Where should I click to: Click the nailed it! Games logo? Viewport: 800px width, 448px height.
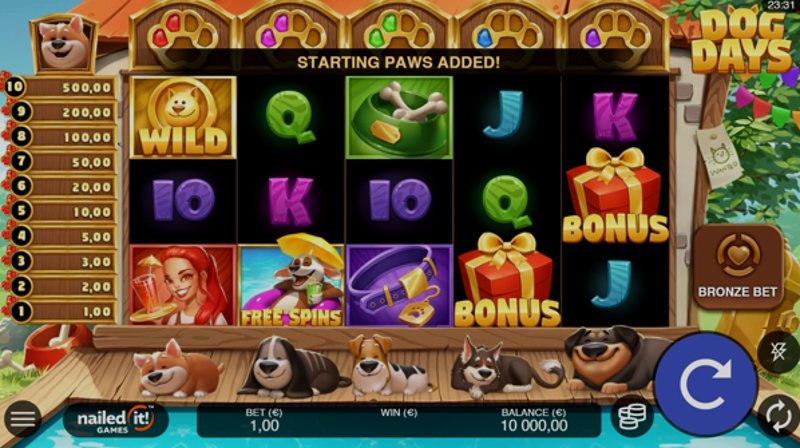click(x=115, y=420)
